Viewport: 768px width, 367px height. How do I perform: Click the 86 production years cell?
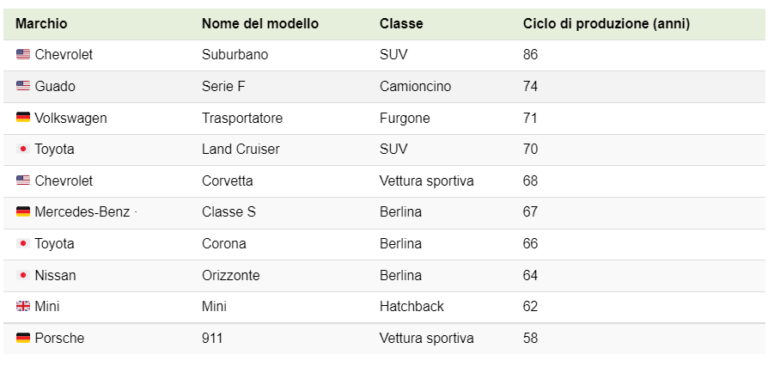530,54
